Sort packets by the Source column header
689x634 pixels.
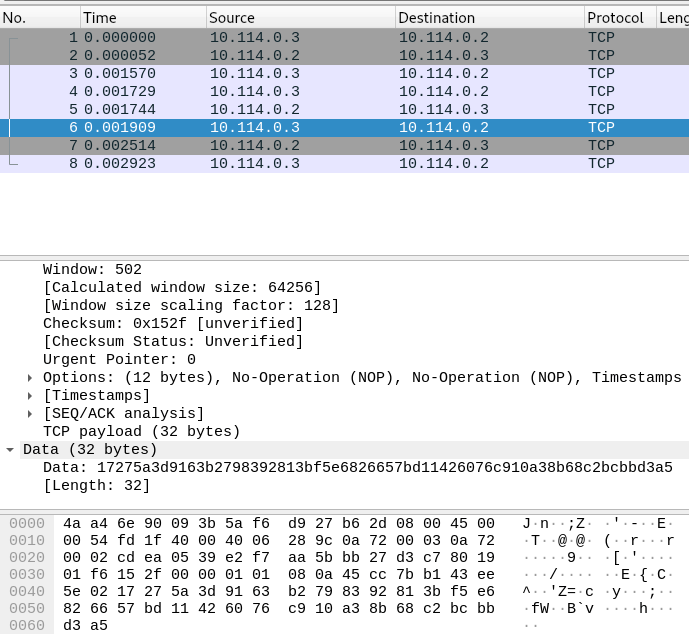(x=299, y=18)
